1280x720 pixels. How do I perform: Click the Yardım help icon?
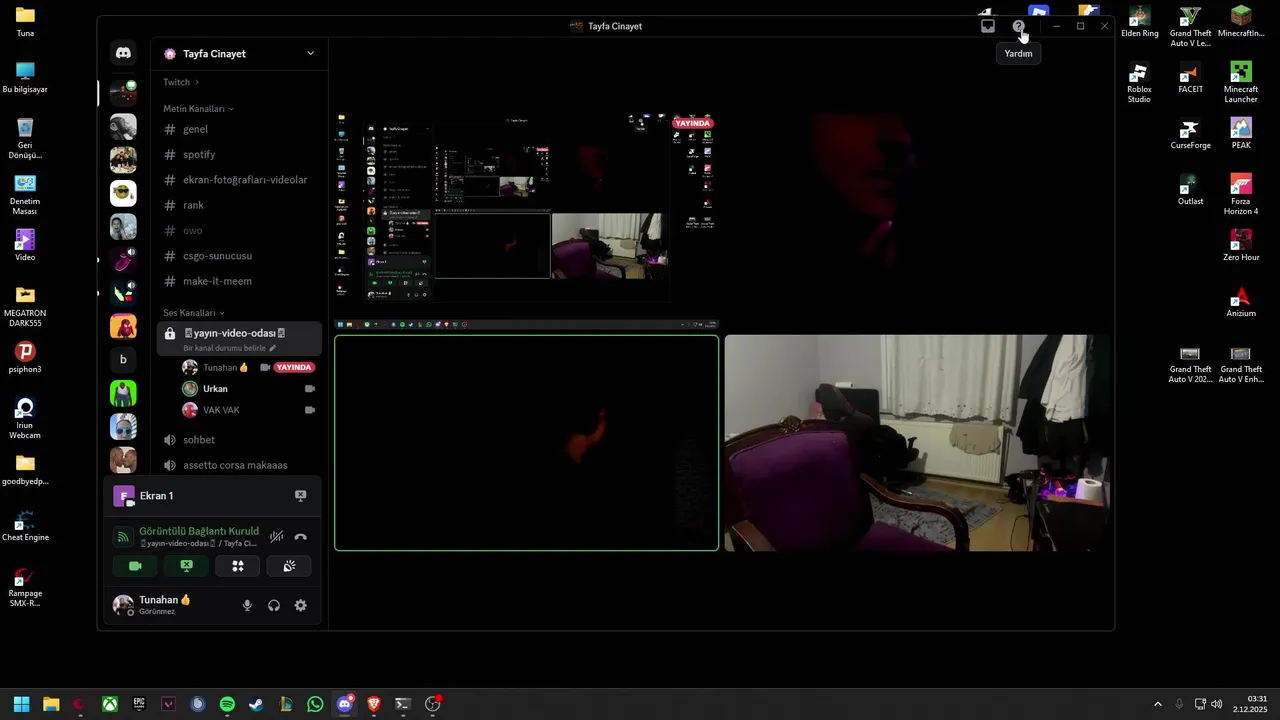pyautogui.click(x=1018, y=26)
